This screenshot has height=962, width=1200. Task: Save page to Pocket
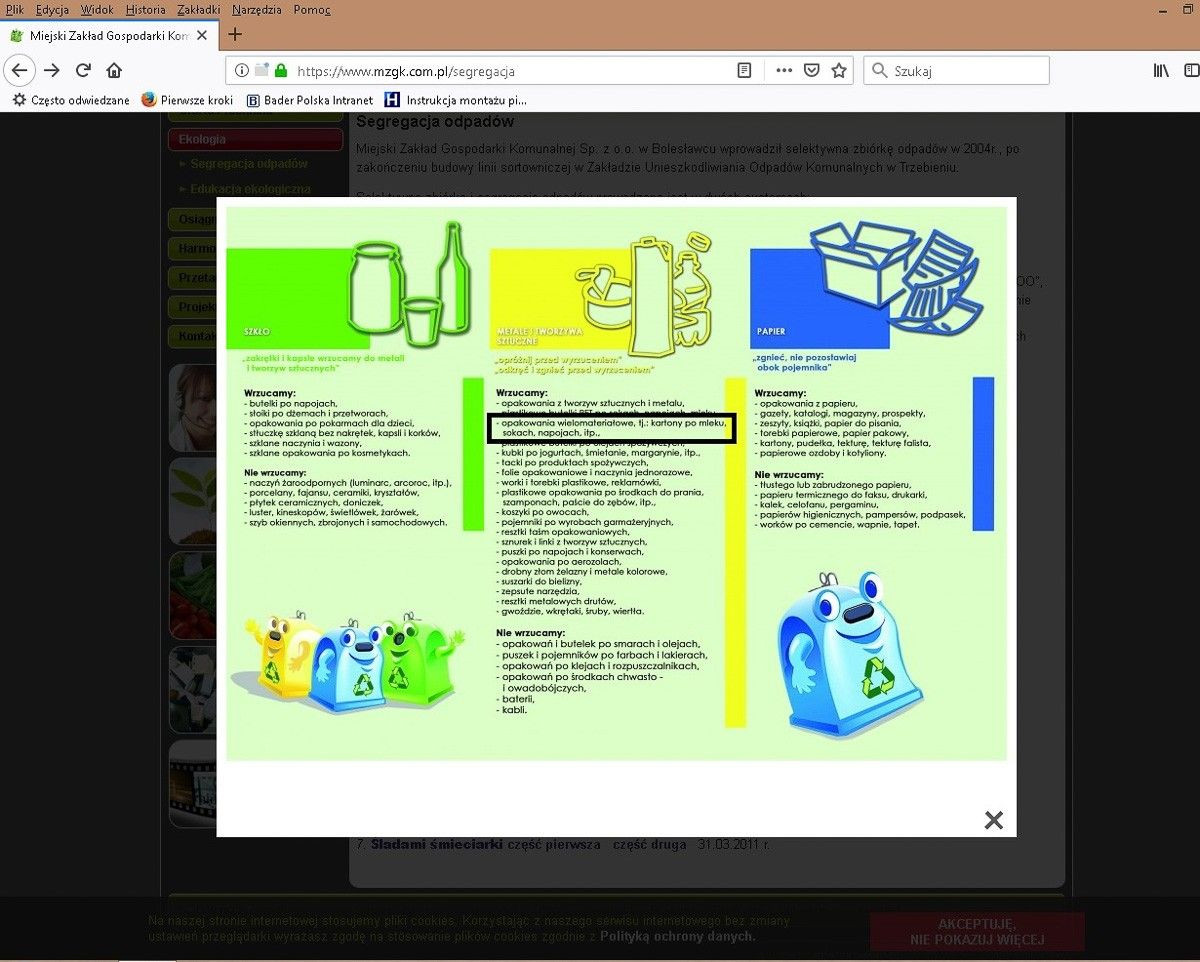pyautogui.click(x=812, y=71)
